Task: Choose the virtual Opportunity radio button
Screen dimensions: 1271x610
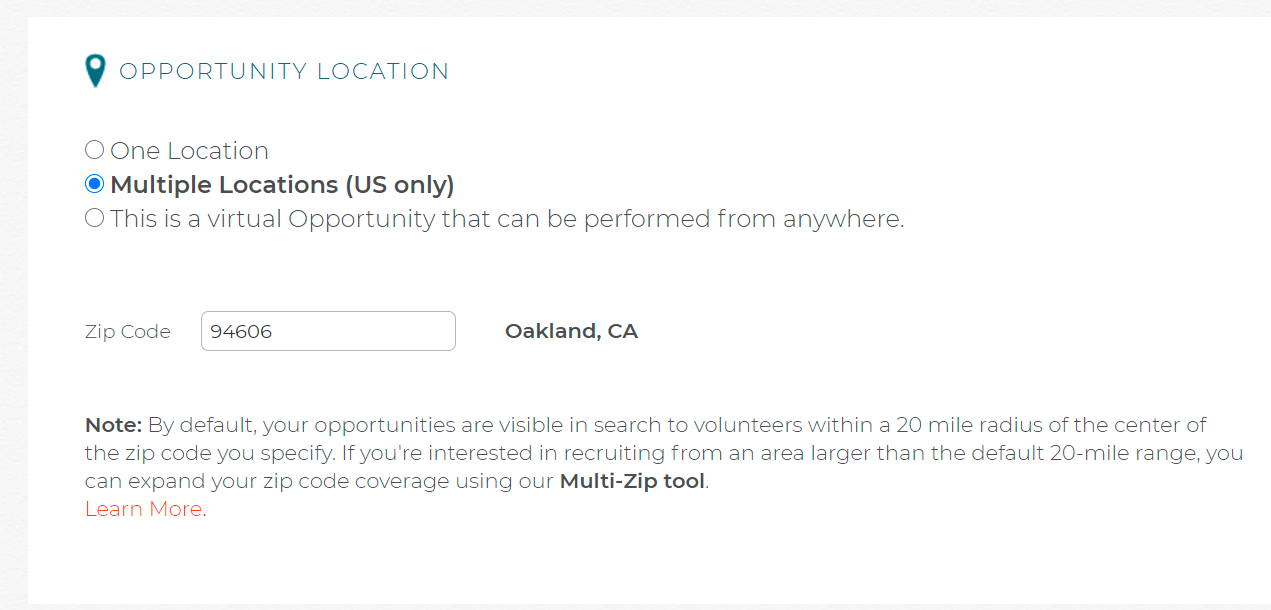Action: coord(94,218)
